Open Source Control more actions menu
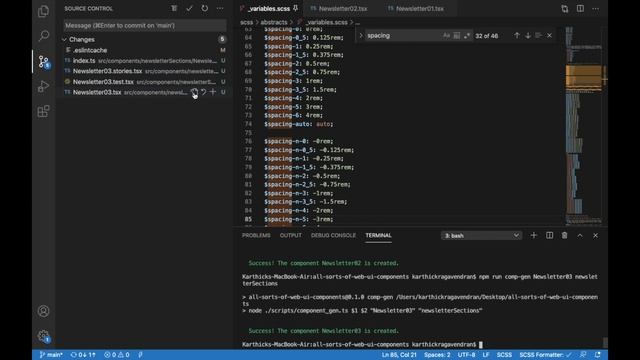The width and height of the screenshot is (640, 360). 220,8
